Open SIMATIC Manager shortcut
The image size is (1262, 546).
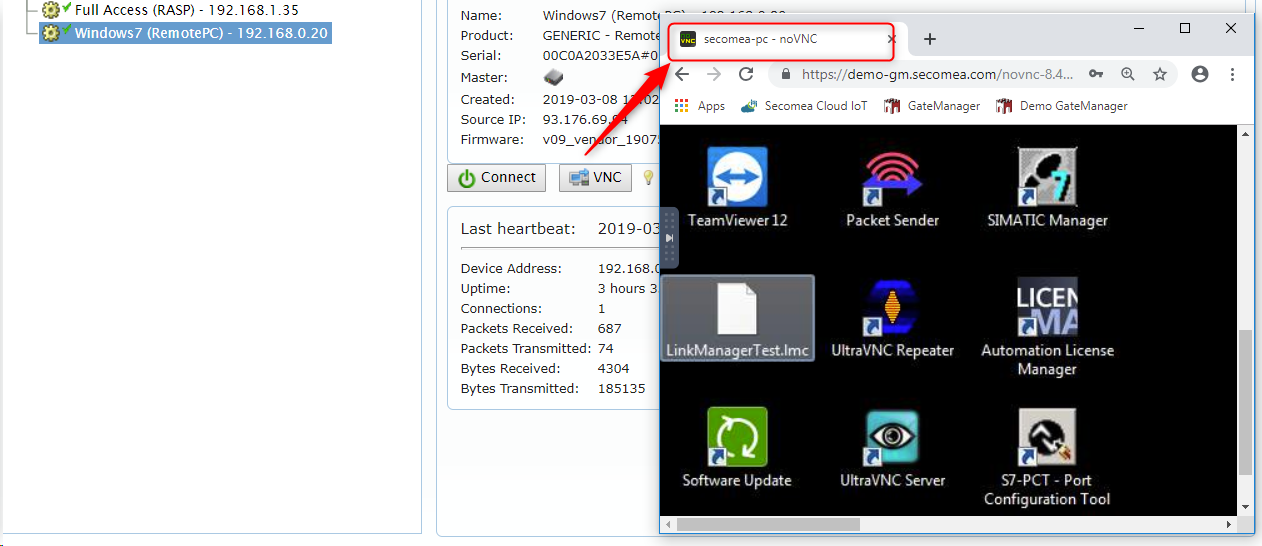tap(1047, 187)
